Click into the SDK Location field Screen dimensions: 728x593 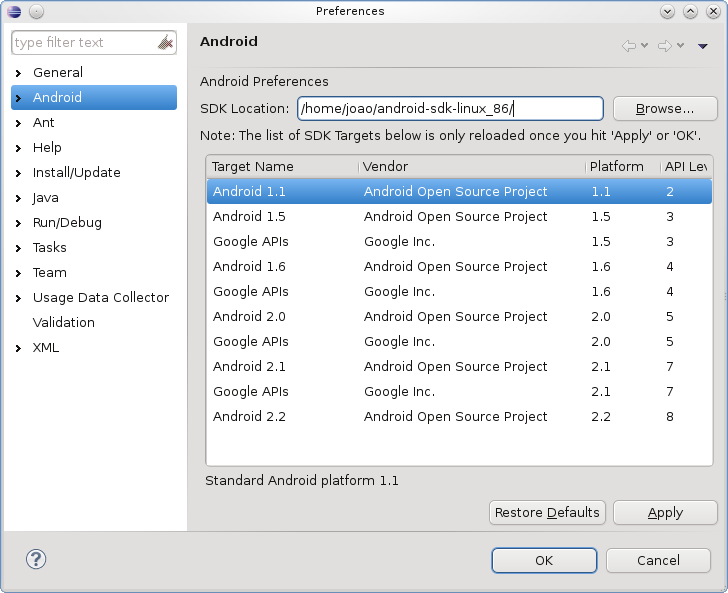450,108
